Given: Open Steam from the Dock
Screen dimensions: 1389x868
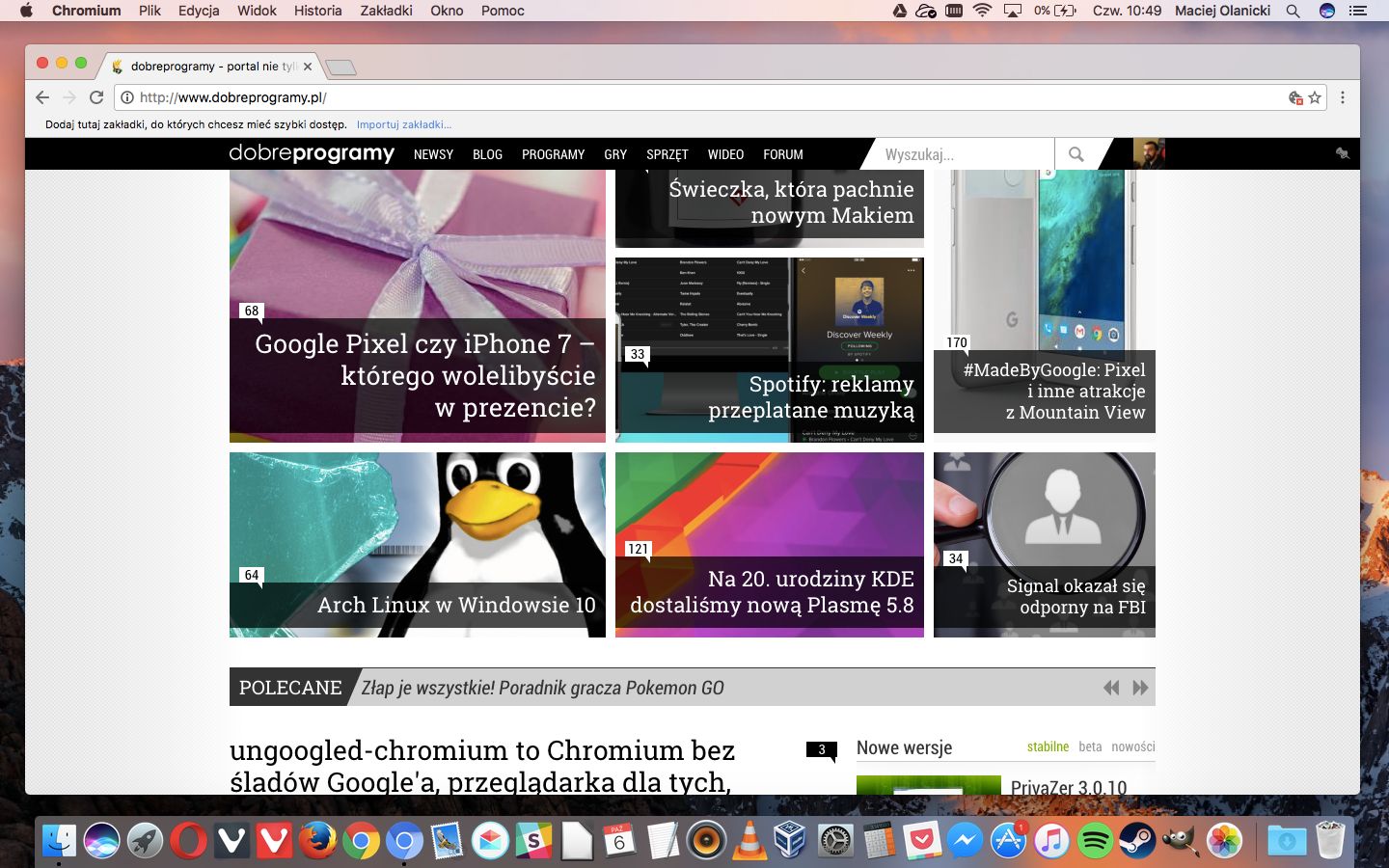Looking at the screenshot, I should click(x=1138, y=841).
